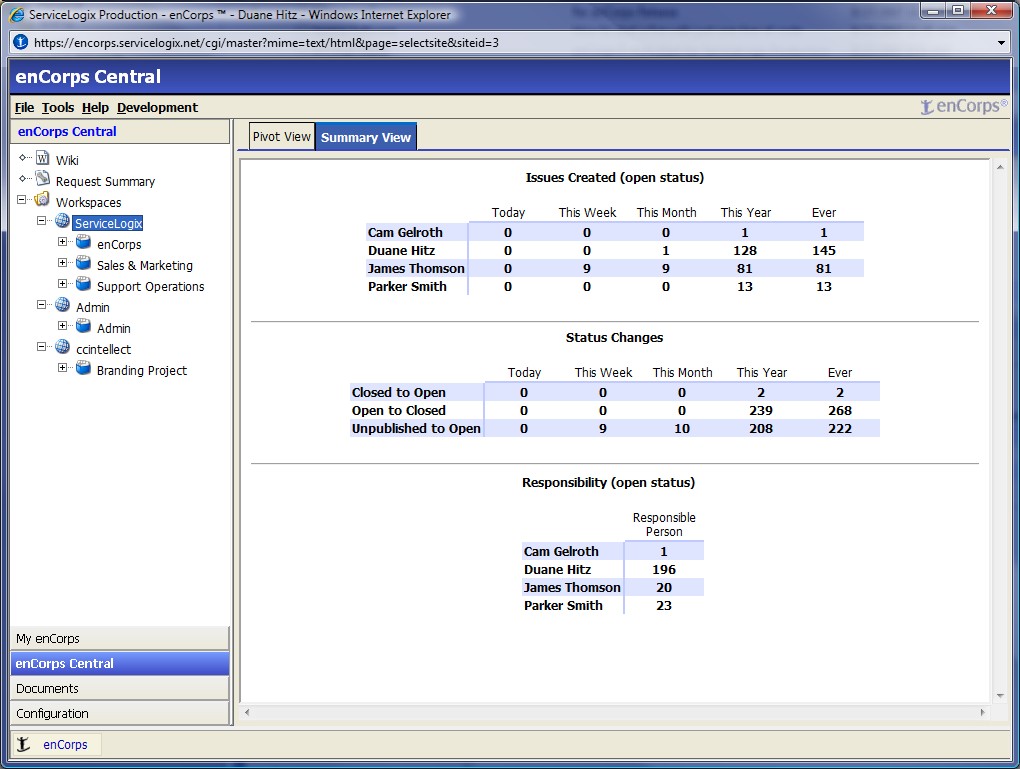Viewport: 1020px width, 769px height.
Task: Click the child Admin database icon
Action: [83, 327]
